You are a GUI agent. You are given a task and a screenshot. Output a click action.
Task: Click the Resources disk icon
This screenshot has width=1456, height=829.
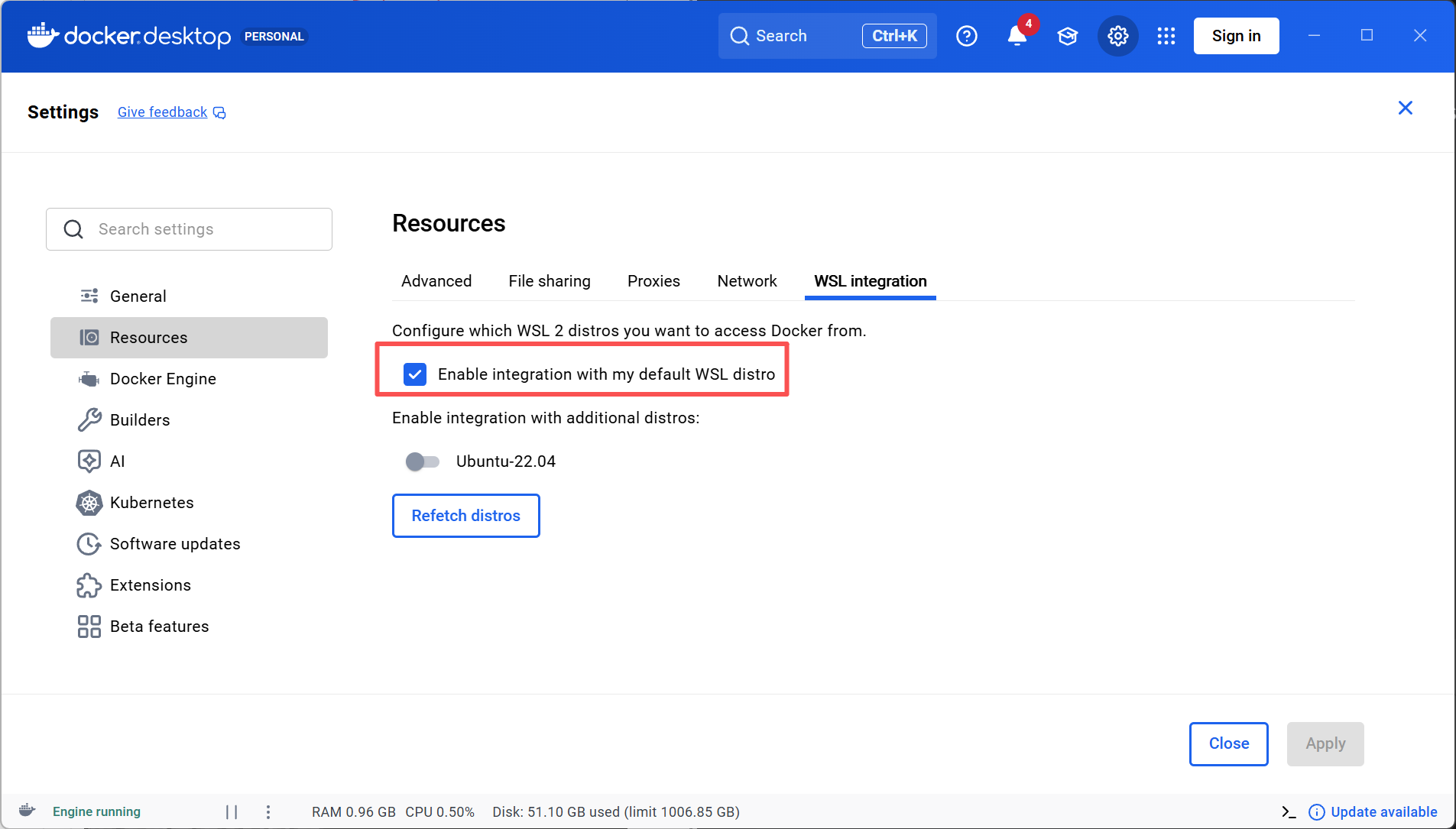89,337
